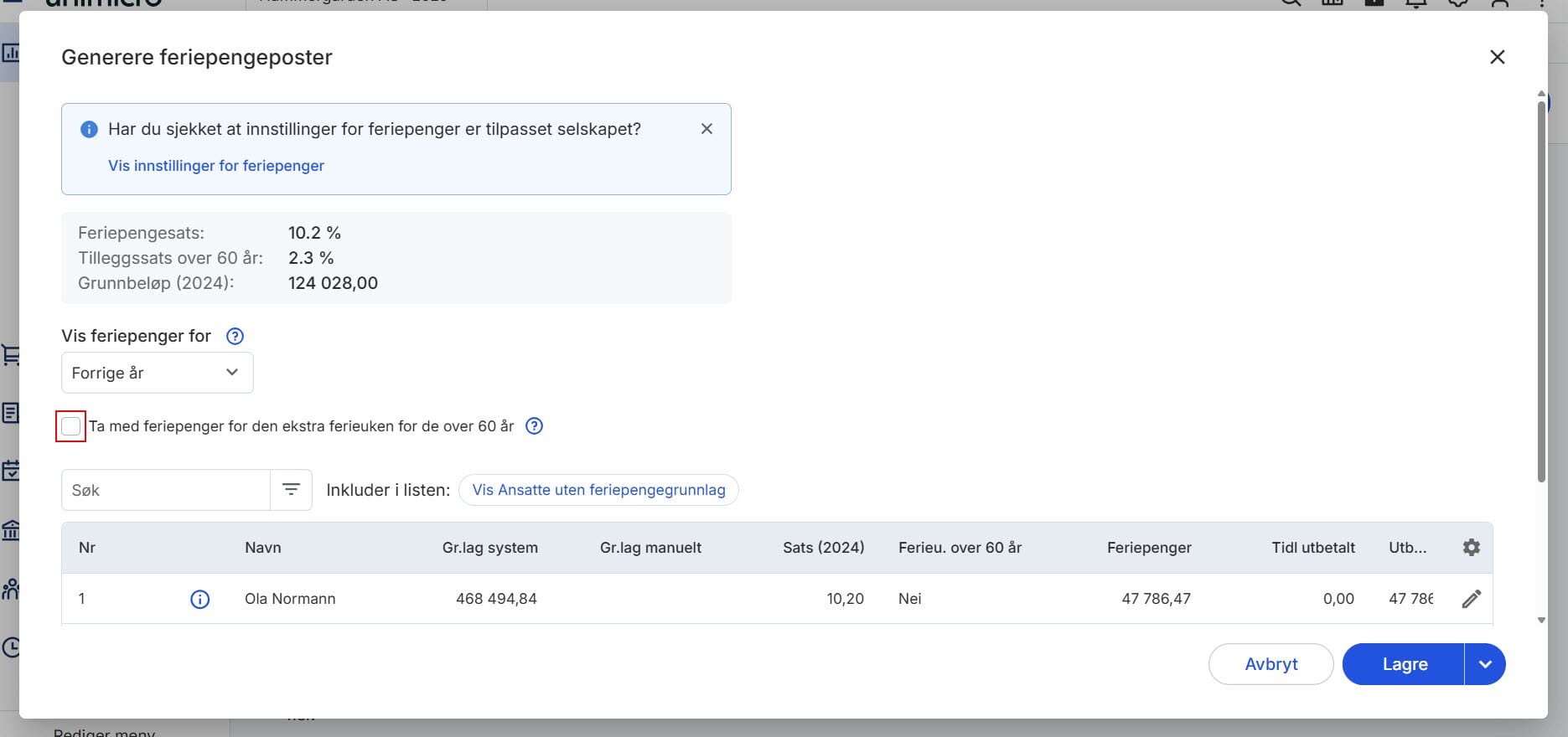Expand the Lagre button arrow options

[x=1485, y=664]
